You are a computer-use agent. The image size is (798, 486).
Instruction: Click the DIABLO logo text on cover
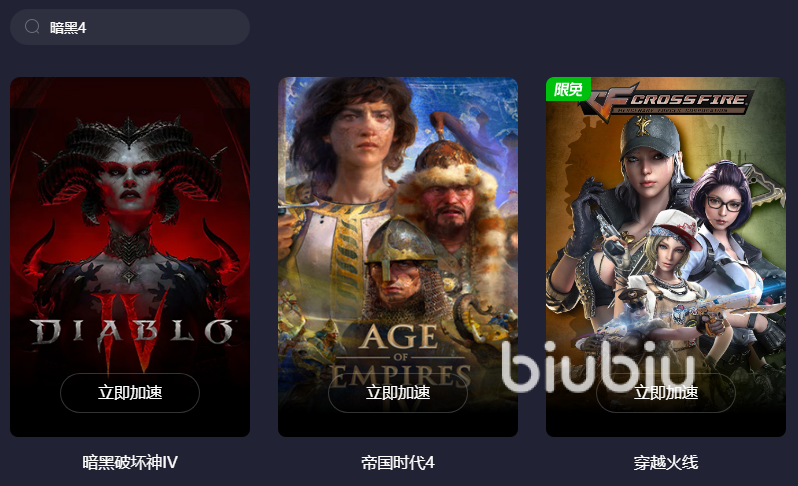[131, 332]
